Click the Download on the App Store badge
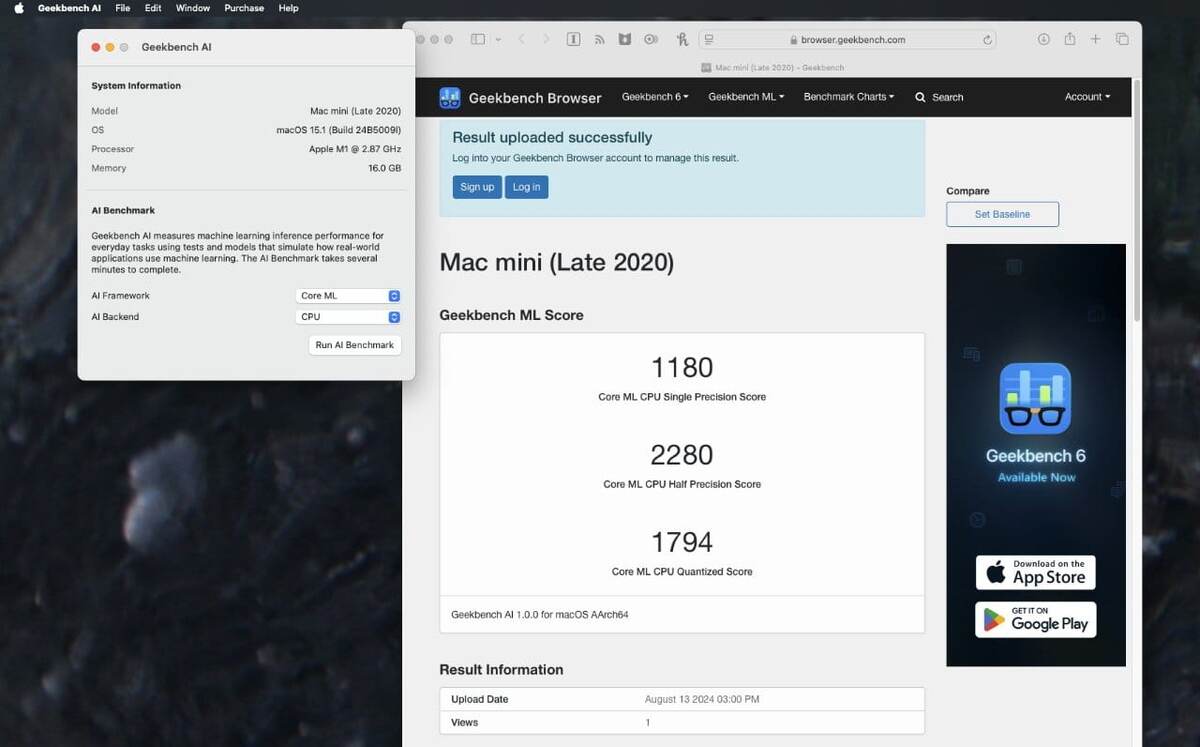This screenshot has width=1200, height=747. 1036,573
